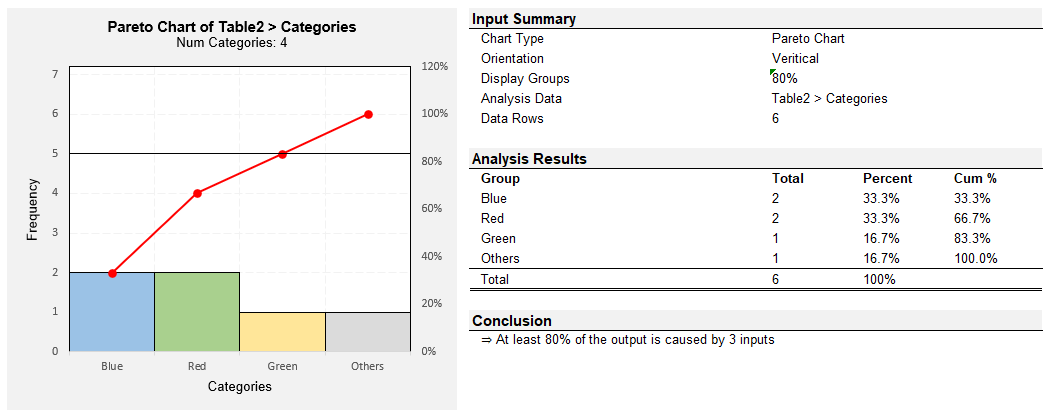
Task: Click the chart title Pareto Chart of Table2
Action: point(232,27)
